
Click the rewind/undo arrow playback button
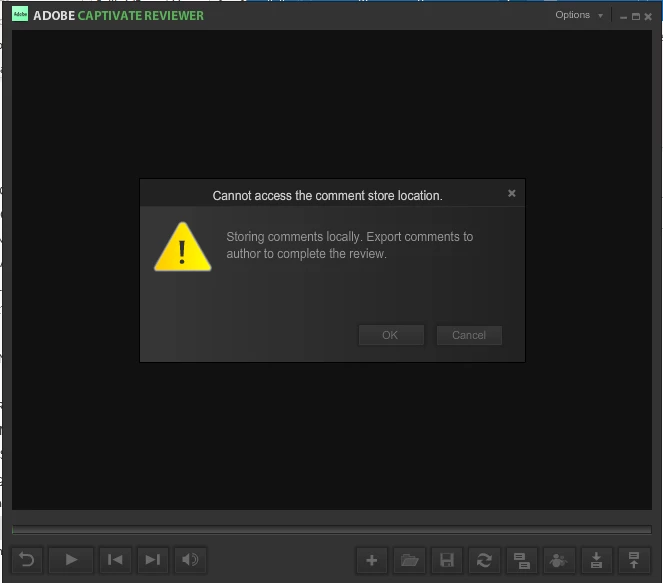(27, 560)
